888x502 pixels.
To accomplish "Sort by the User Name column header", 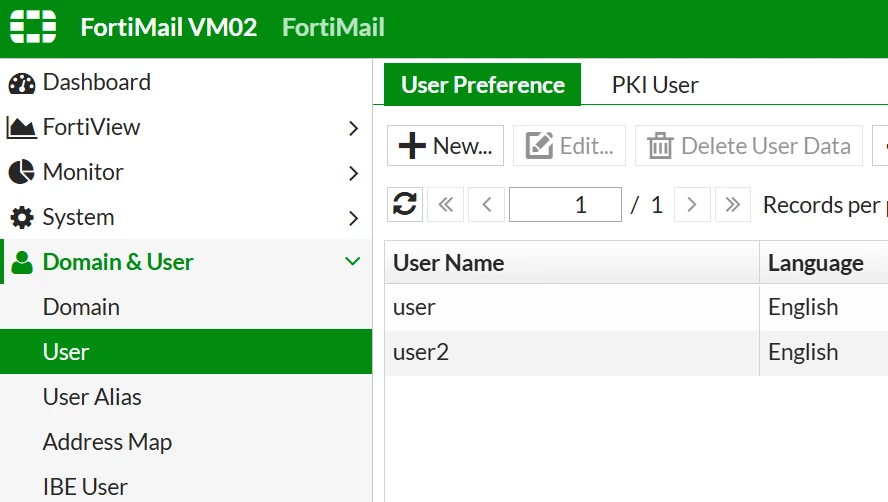I will click(x=572, y=262).
